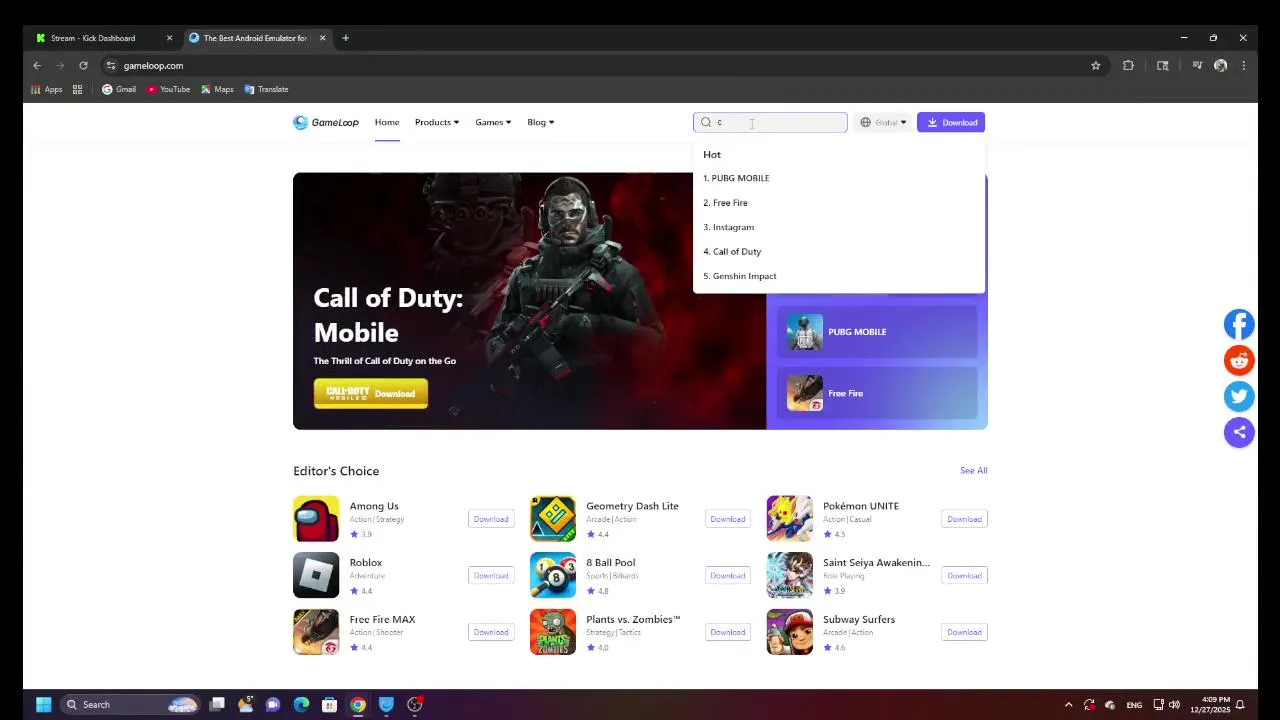This screenshot has width=1280, height=720.
Task: Click the Facebook share icon
Action: [x=1239, y=324]
